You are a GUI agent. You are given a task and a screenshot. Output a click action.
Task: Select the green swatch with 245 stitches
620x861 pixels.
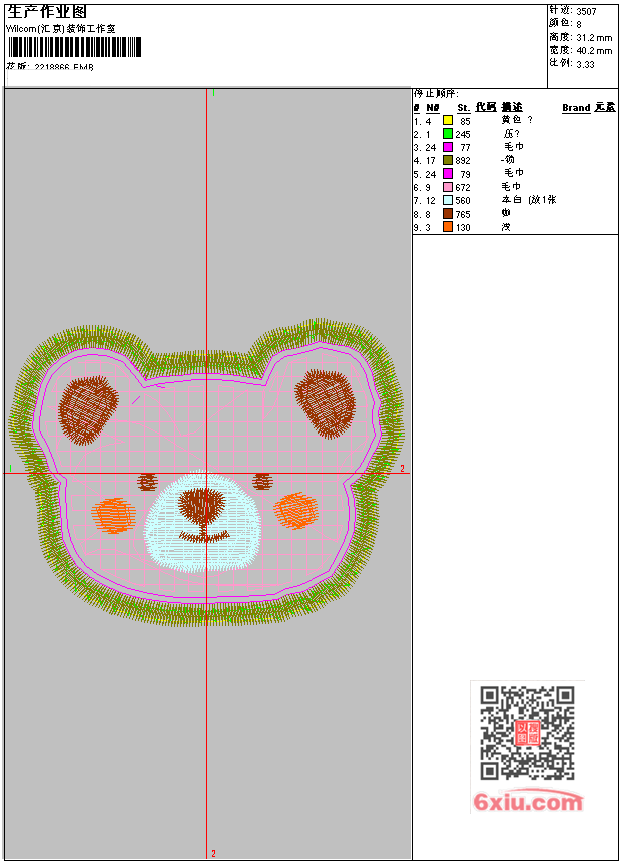[x=448, y=133]
